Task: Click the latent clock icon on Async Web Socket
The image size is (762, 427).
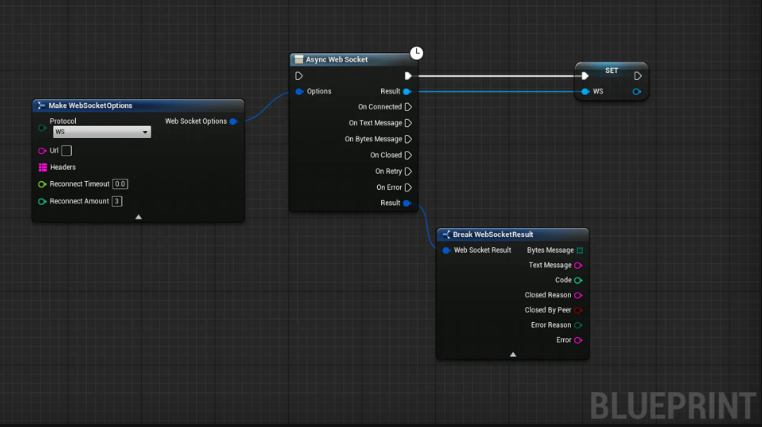Action: point(416,53)
